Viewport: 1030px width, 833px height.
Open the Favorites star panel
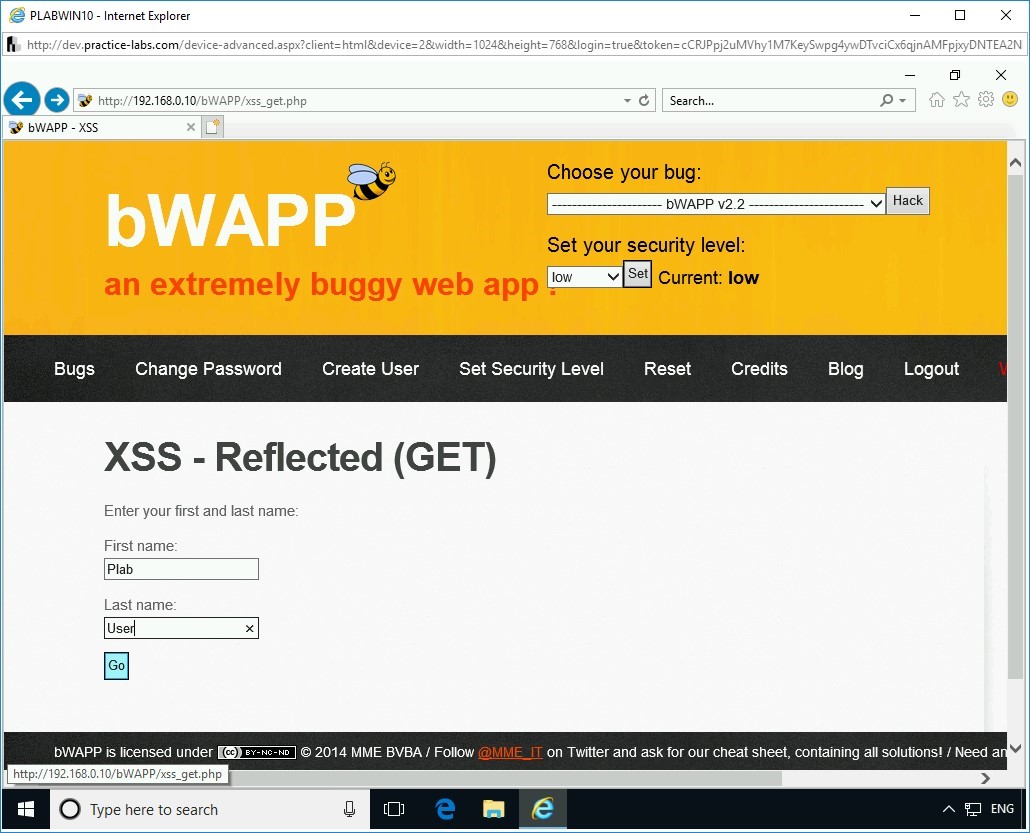click(961, 100)
